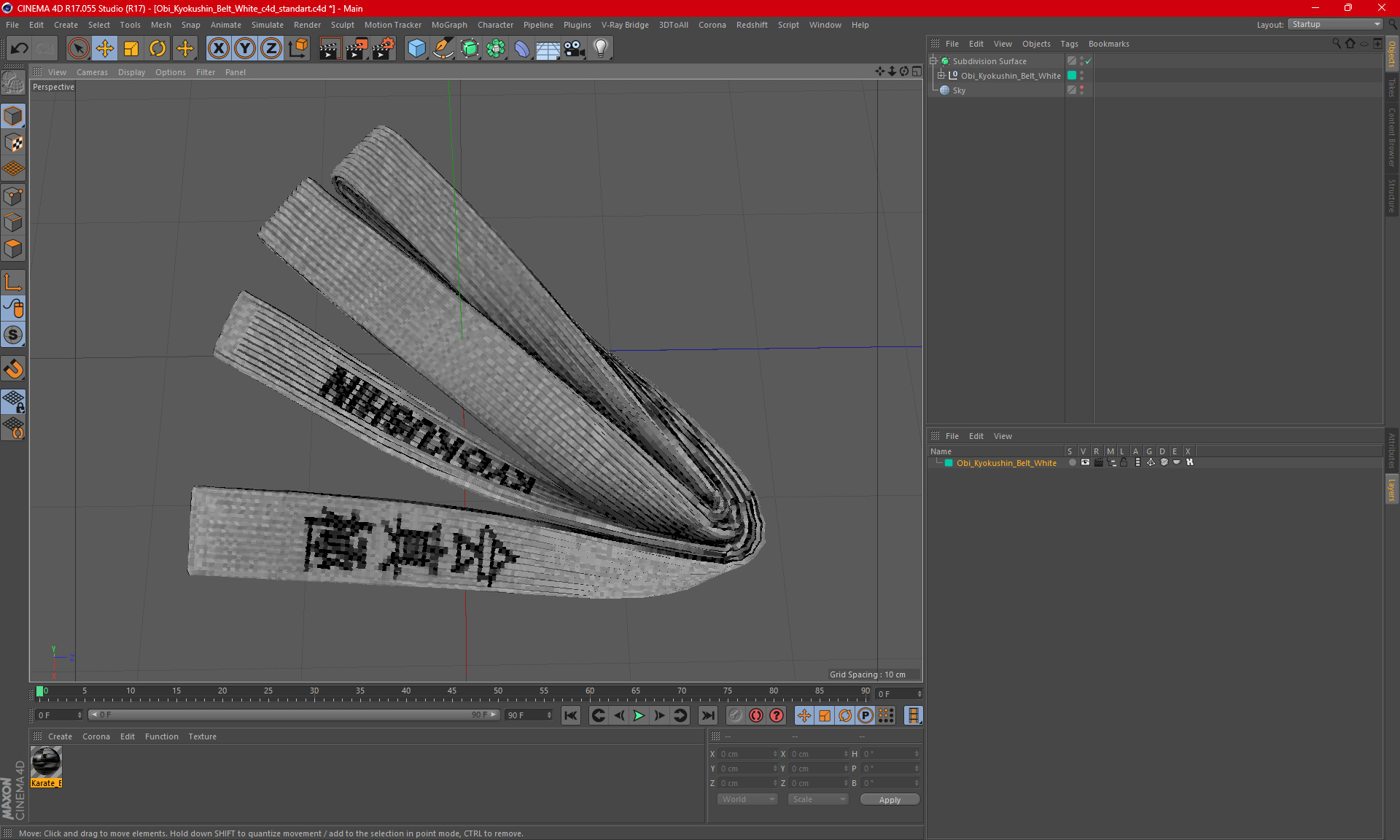
Task: Add a Floor environment object
Action: point(548,49)
